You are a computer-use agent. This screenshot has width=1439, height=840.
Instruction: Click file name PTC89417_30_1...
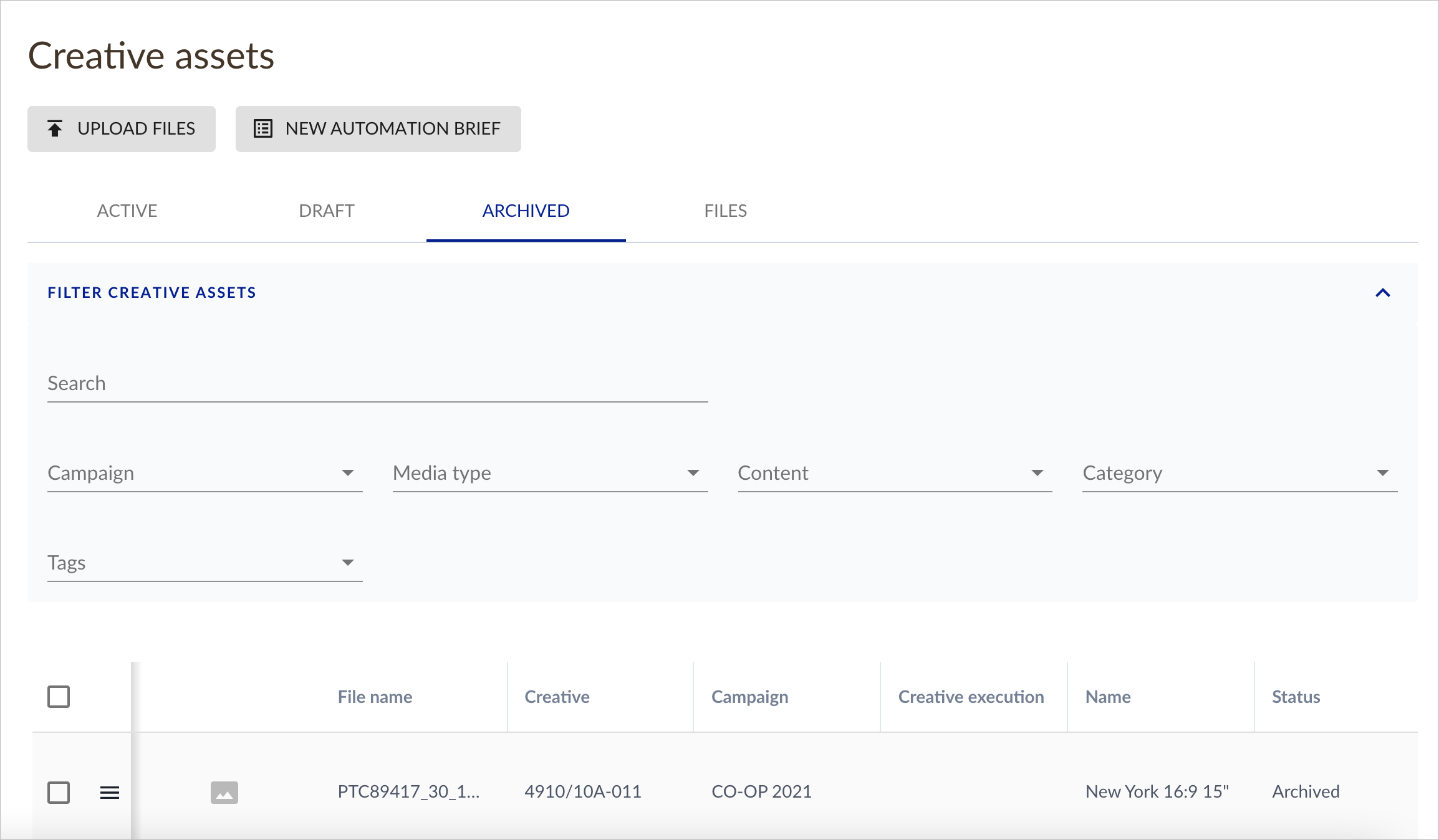click(x=408, y=792)
